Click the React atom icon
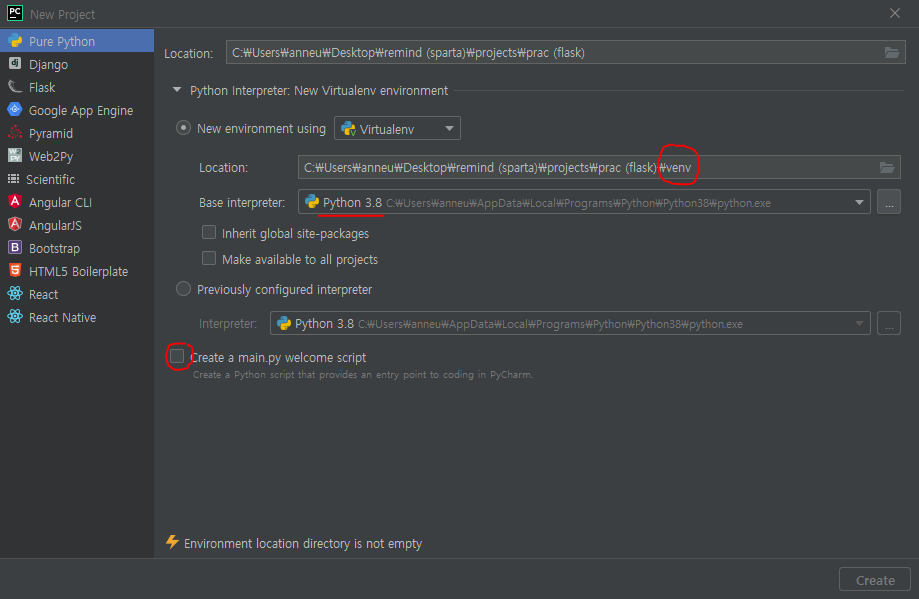The height and width of the screenshot is (599, 919). pyautogui.click(x=15, y=294)
